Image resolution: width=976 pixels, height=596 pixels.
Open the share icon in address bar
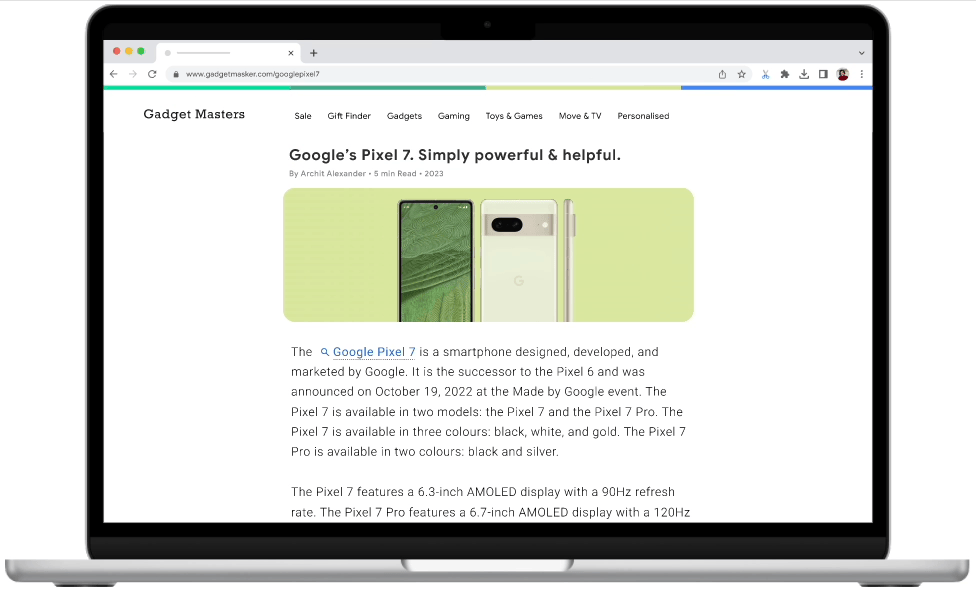tap(722, 74)
